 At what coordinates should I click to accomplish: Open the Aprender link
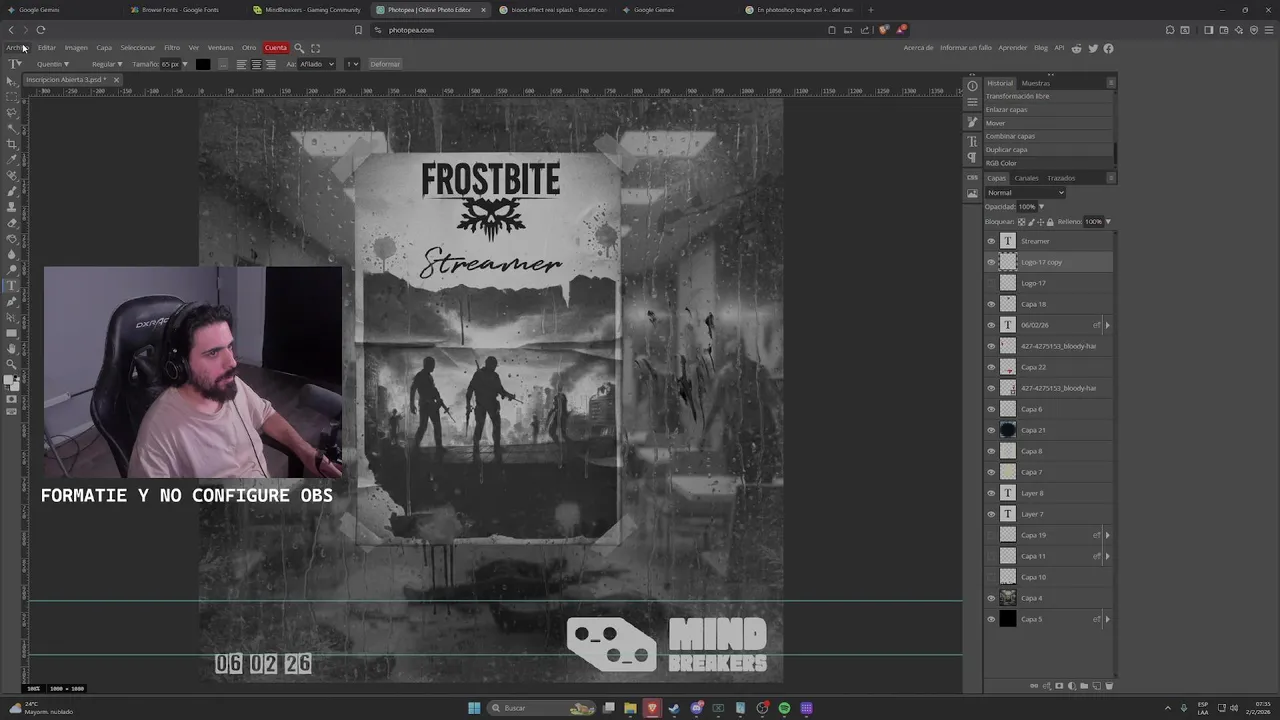coord(1013,48)
